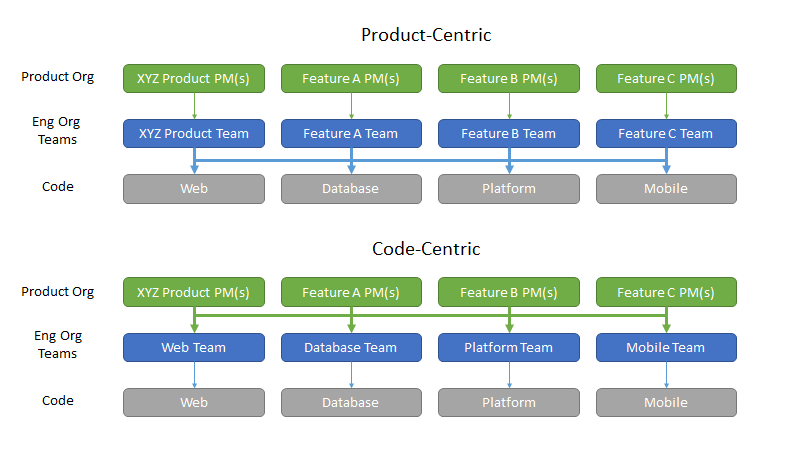Click the XYZ Product Team box
This screenshot has width=800, height=450.
pyautogui.click(x=194, y=134)
